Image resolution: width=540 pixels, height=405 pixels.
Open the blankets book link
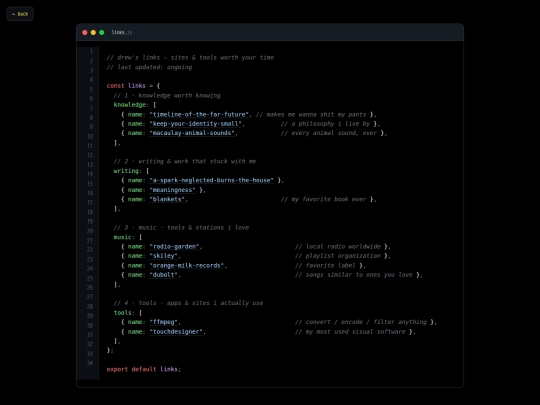click(x=167, y=199)
